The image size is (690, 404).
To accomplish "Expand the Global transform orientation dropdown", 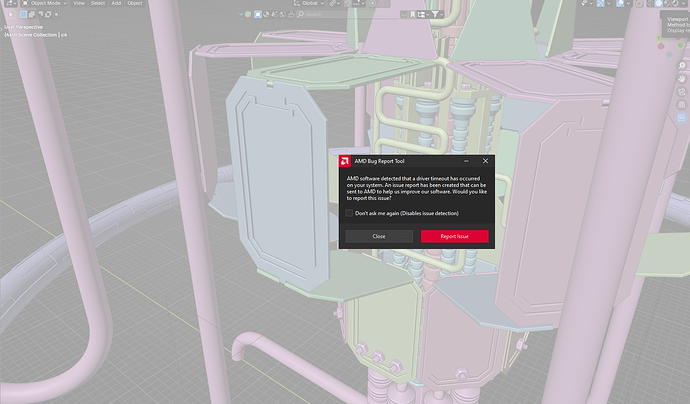I will [309, 3].
